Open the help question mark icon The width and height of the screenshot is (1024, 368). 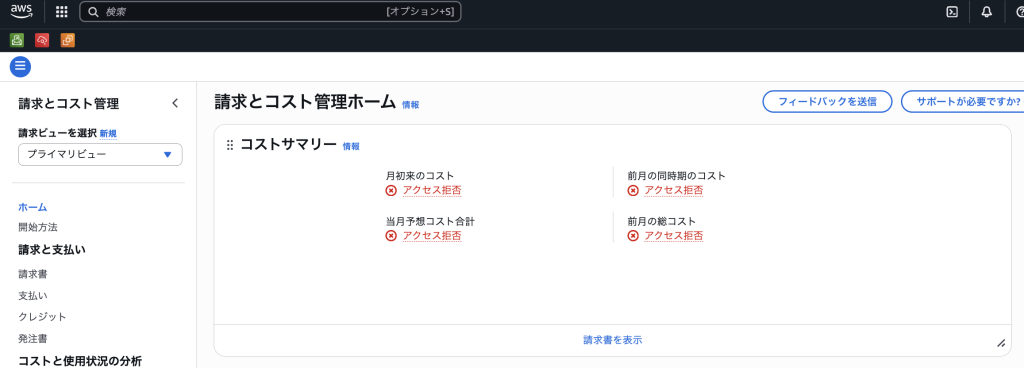tap(1020, 12)
